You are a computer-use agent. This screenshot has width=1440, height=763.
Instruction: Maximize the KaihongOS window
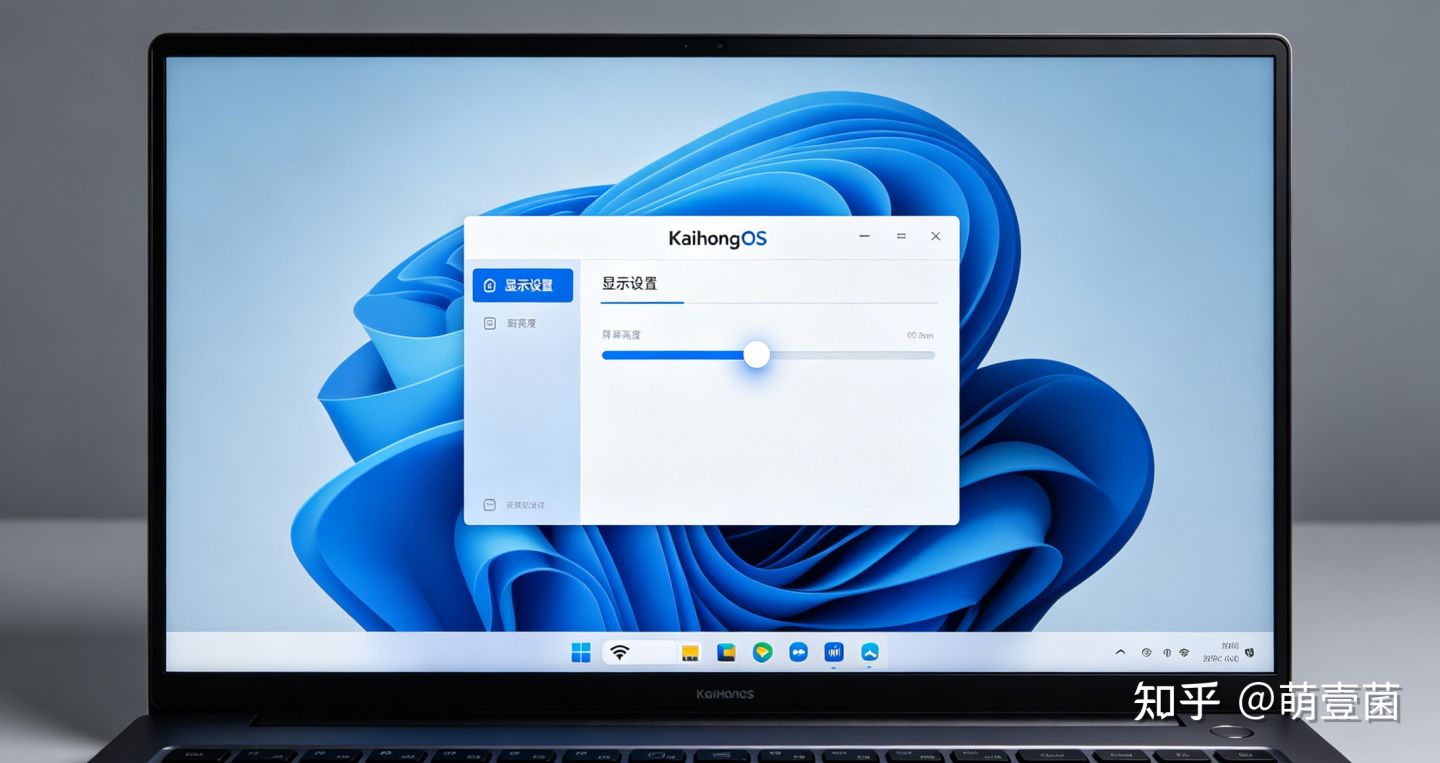(x=901, y=236)
